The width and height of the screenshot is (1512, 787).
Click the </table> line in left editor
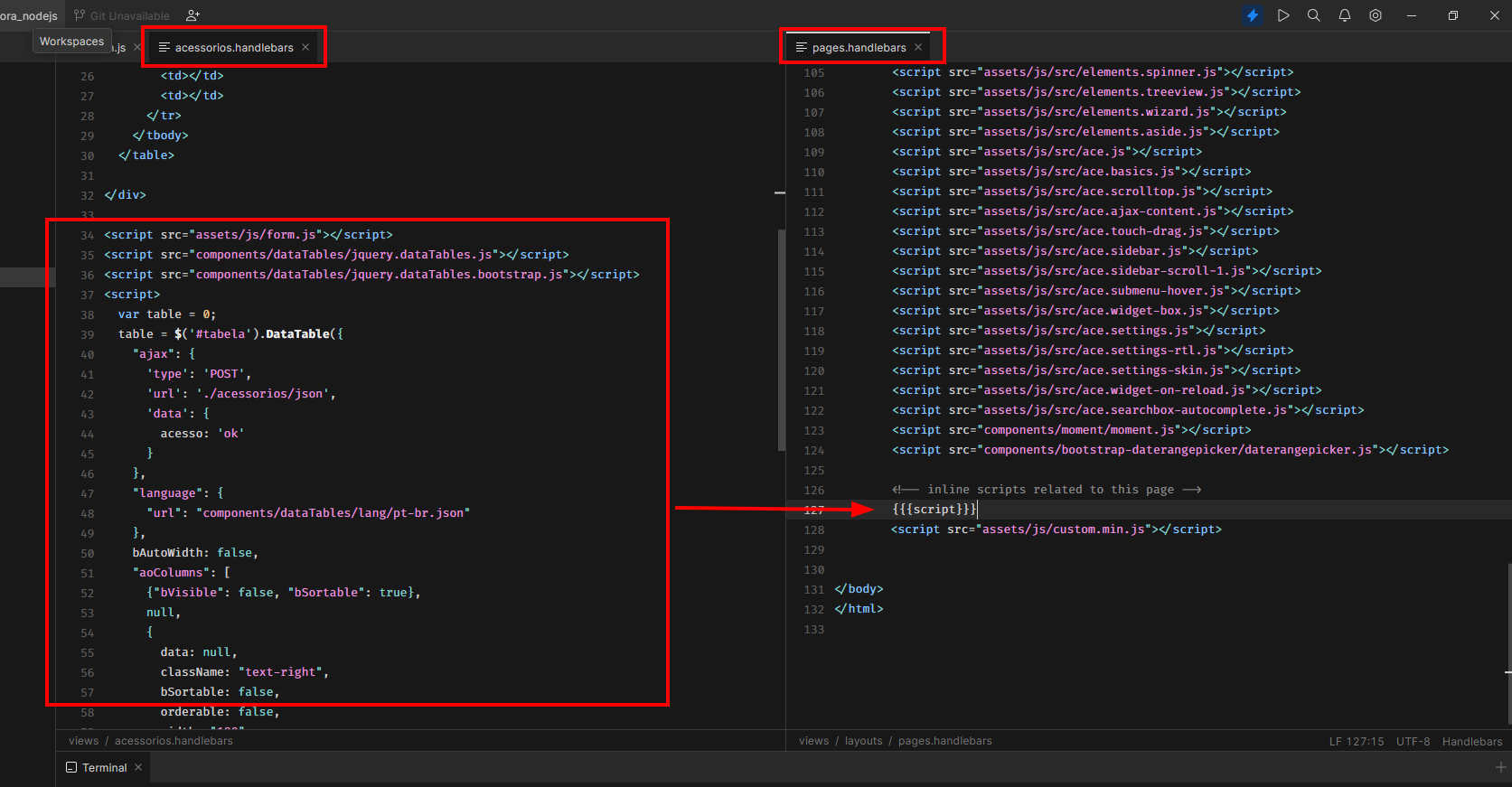click(146, 155)
